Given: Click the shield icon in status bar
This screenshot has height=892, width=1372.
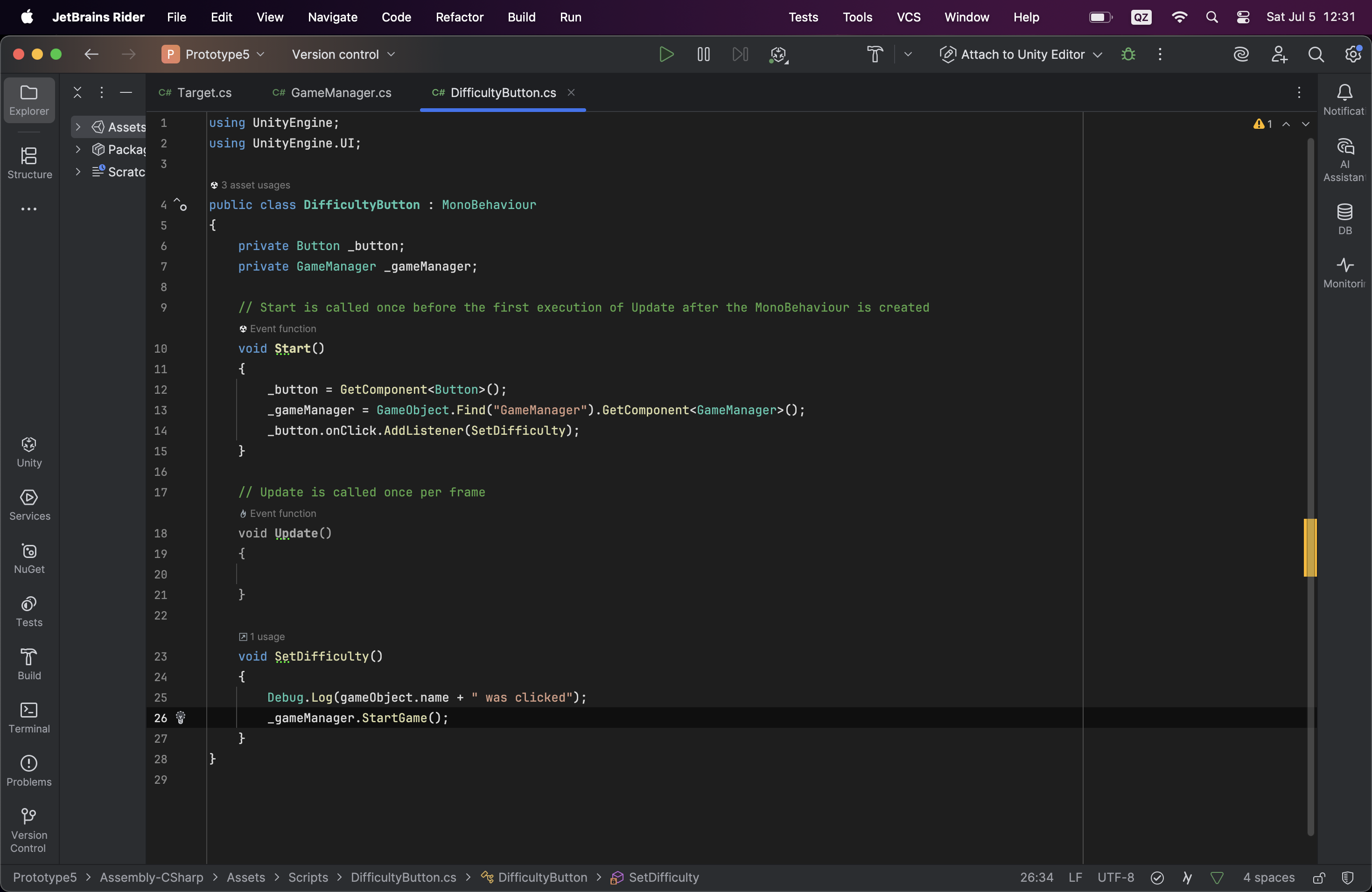Looking at the screenshot, I should [x=1347, y=878].
